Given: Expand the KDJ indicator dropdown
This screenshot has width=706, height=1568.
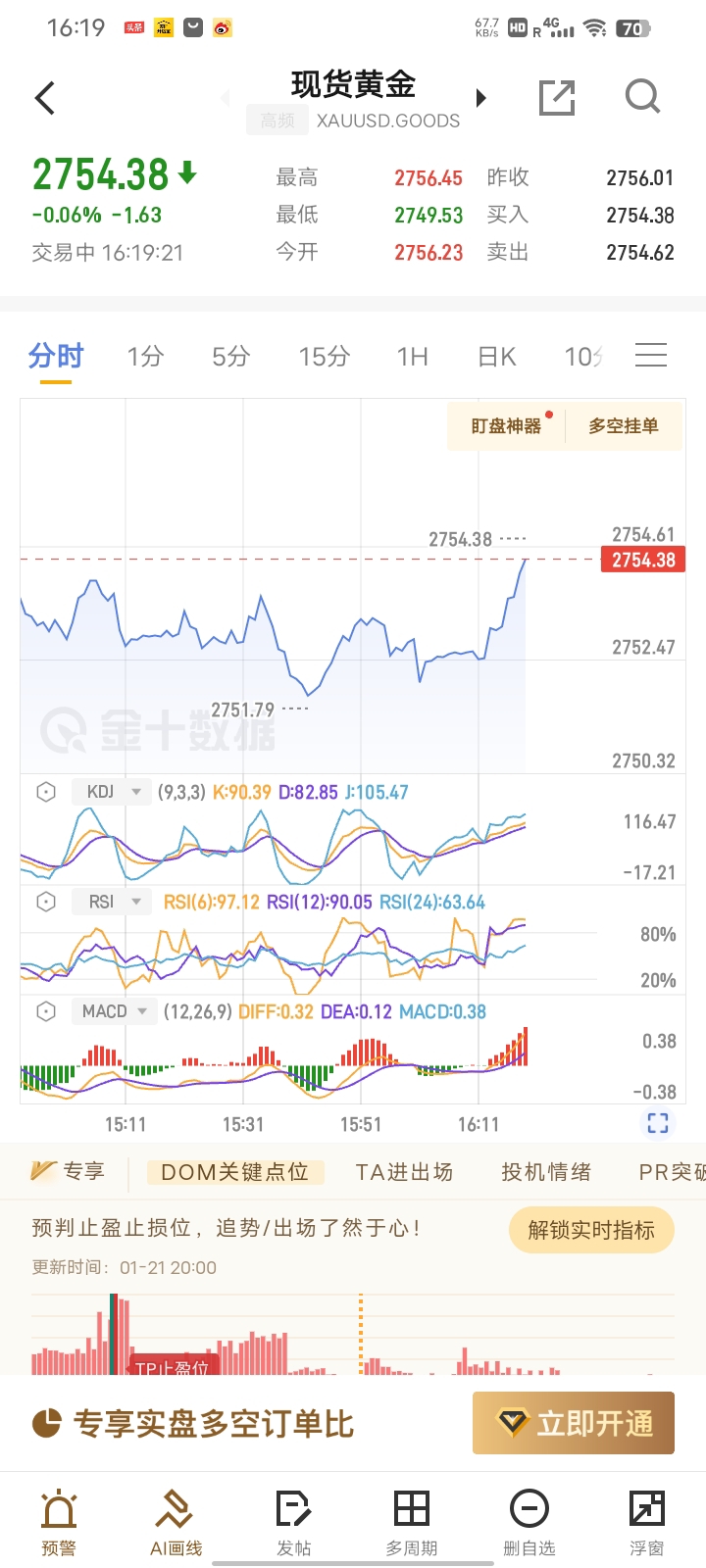Looking at the screenshot, I should click(112, 792).
